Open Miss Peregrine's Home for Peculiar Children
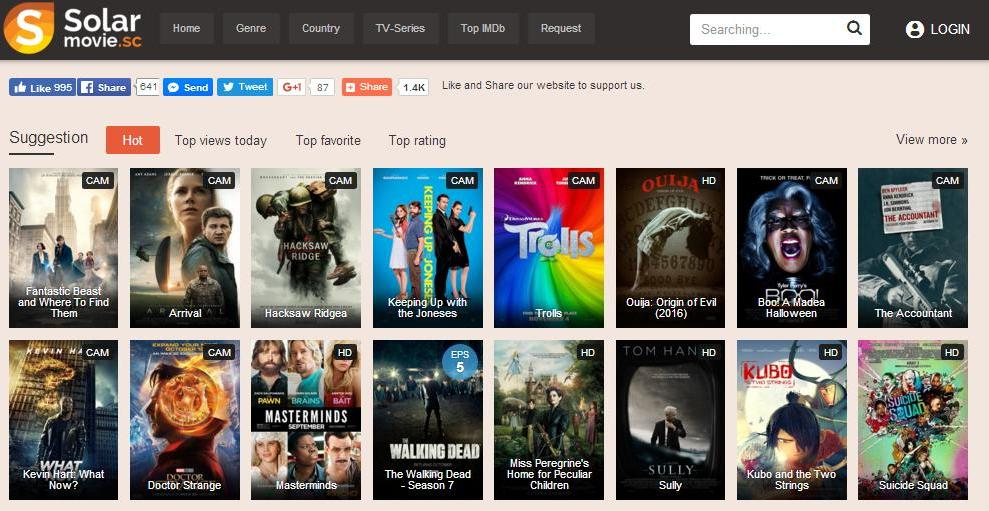Image resolution: width=989 pixels, height=511 pixels. [x=549, y=420]
